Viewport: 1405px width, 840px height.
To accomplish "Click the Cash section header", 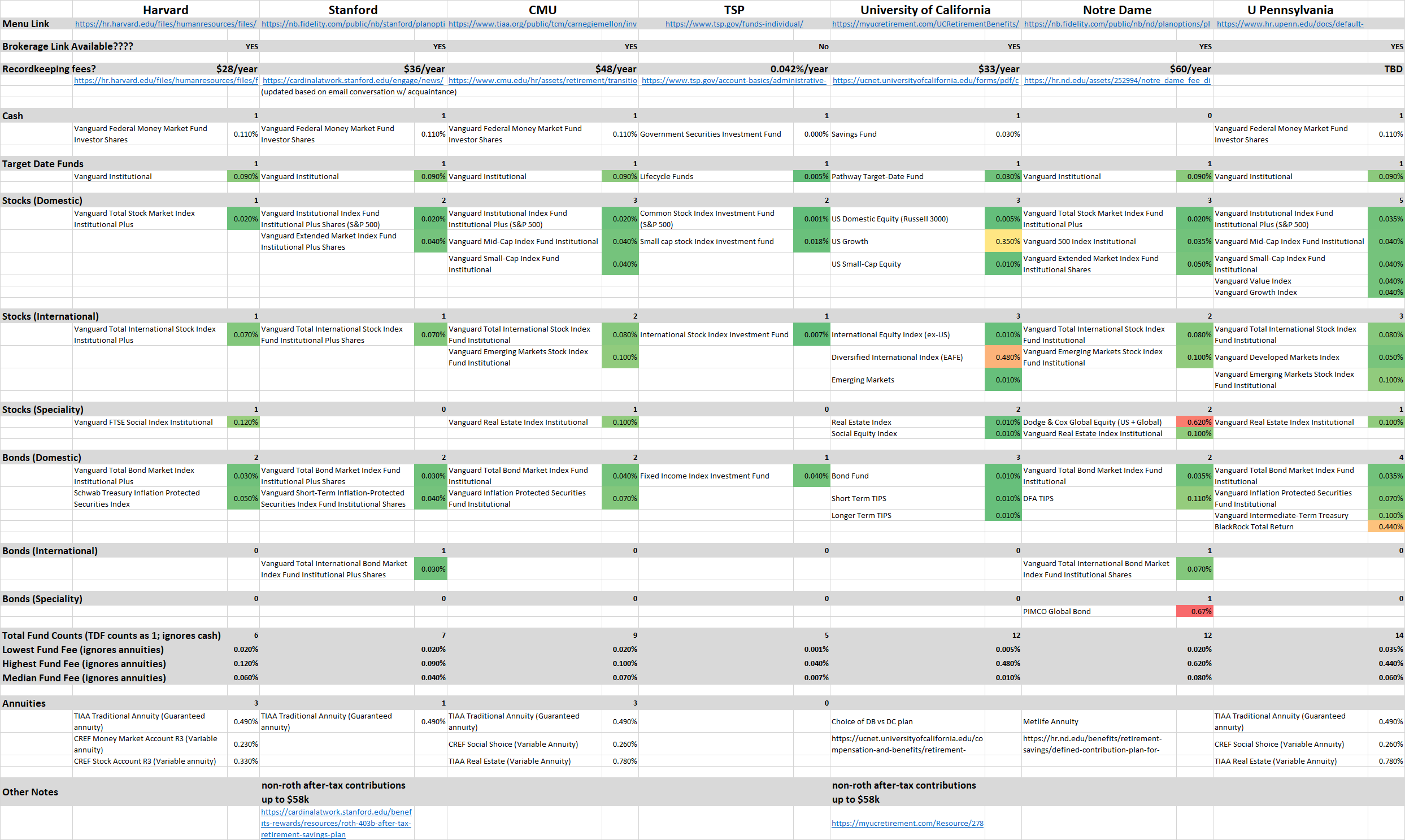I will pyautogui.click(x=12, y=115).
